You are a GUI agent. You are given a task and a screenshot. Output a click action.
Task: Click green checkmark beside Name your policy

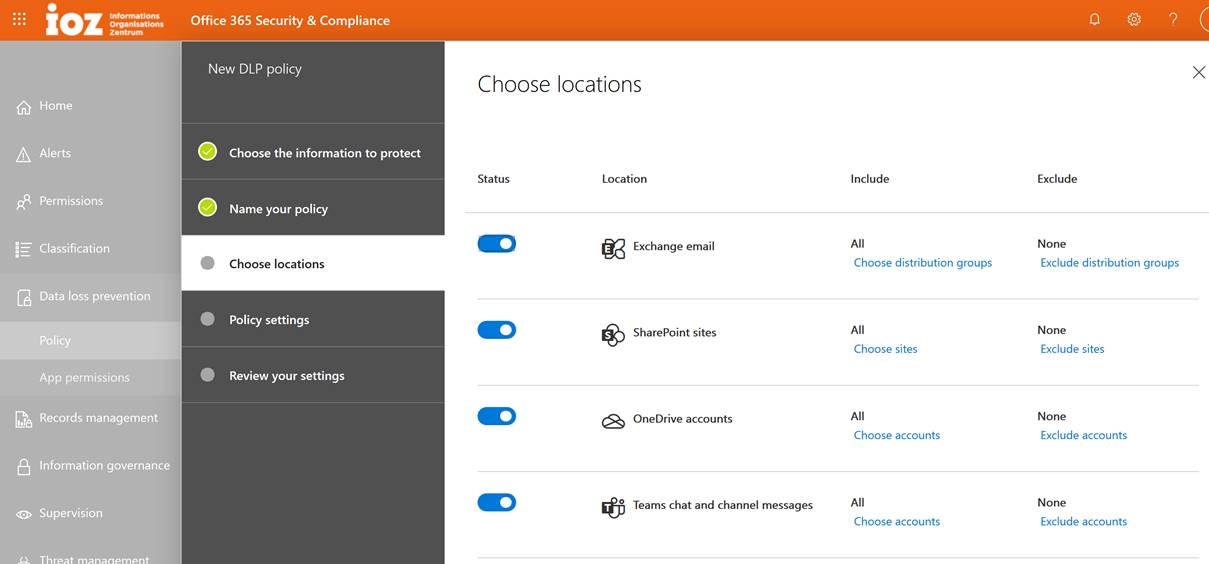(207, 207)
